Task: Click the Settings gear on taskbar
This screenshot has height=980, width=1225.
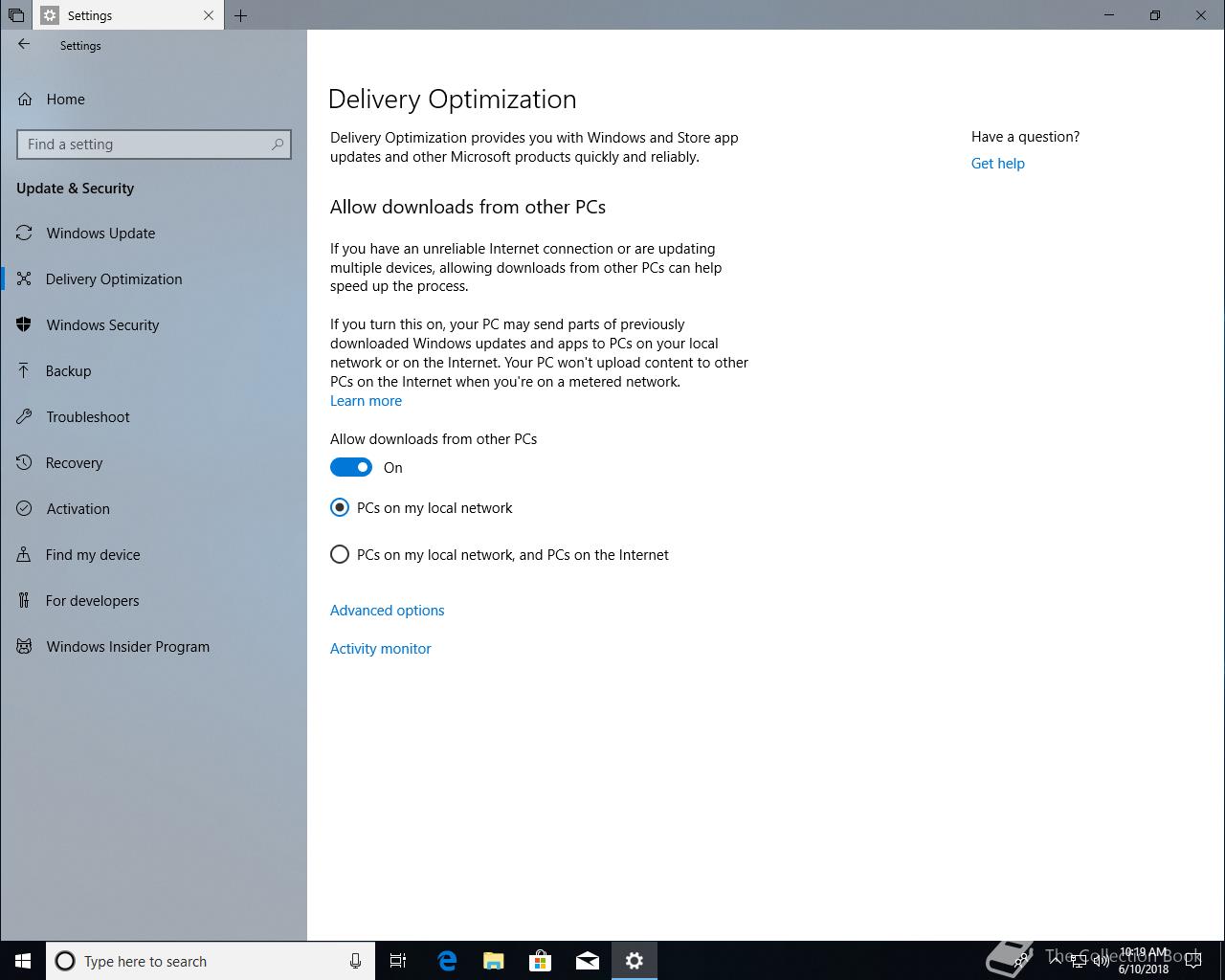Action: pyautogui.click(x=635, y=961)
